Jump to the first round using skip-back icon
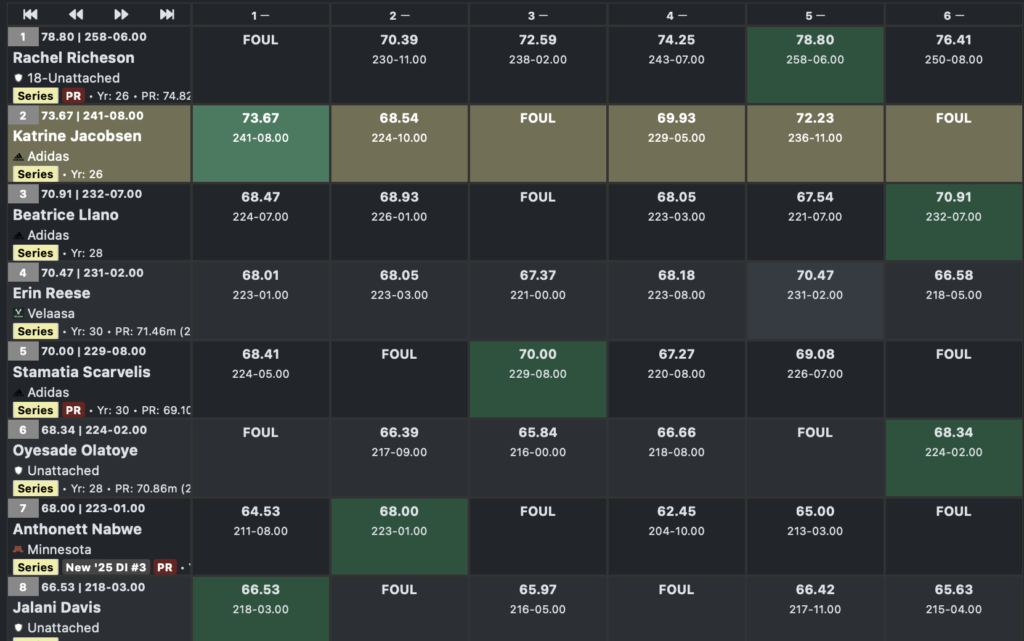 (30, 14)
